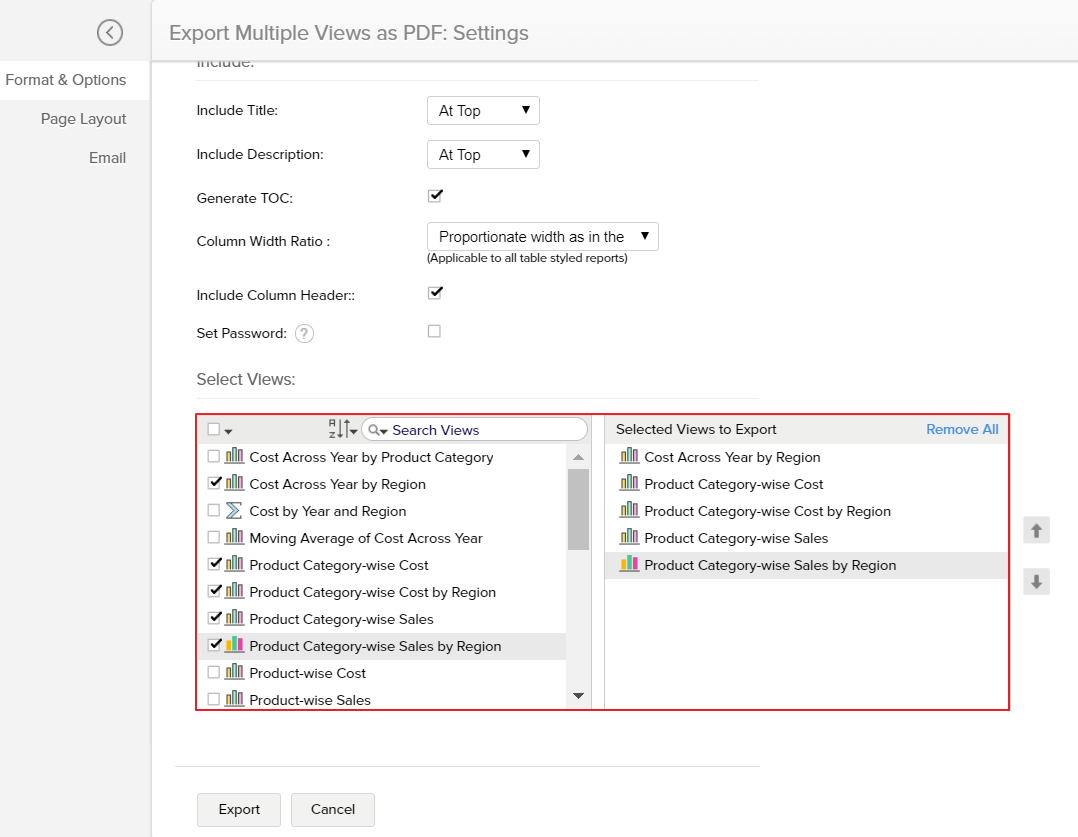Click the A-Z sort icon above view list
The width and height of the screenshot is (1078, 837).
[x=340, y=428]
